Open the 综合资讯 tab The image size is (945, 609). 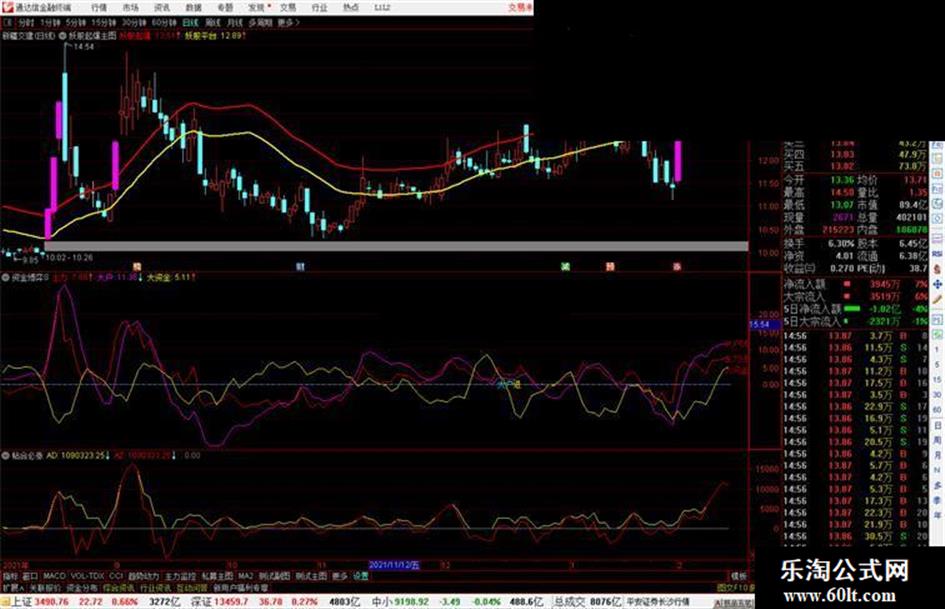(x=119, y=588)
